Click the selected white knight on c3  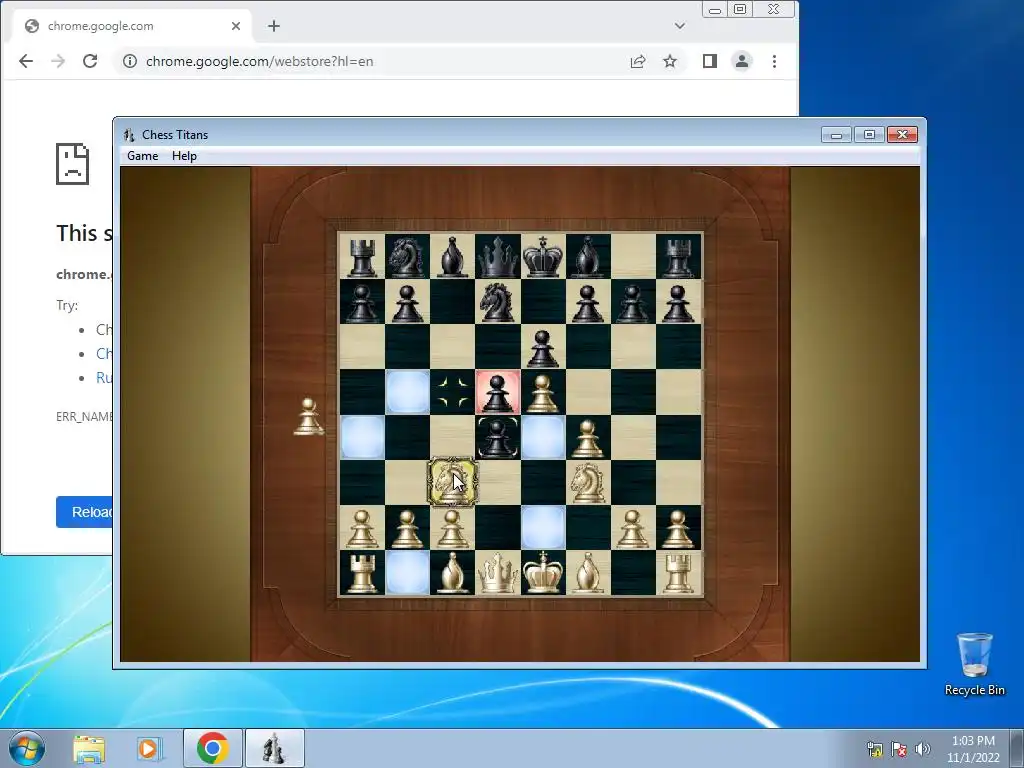[x=453, y=483]
